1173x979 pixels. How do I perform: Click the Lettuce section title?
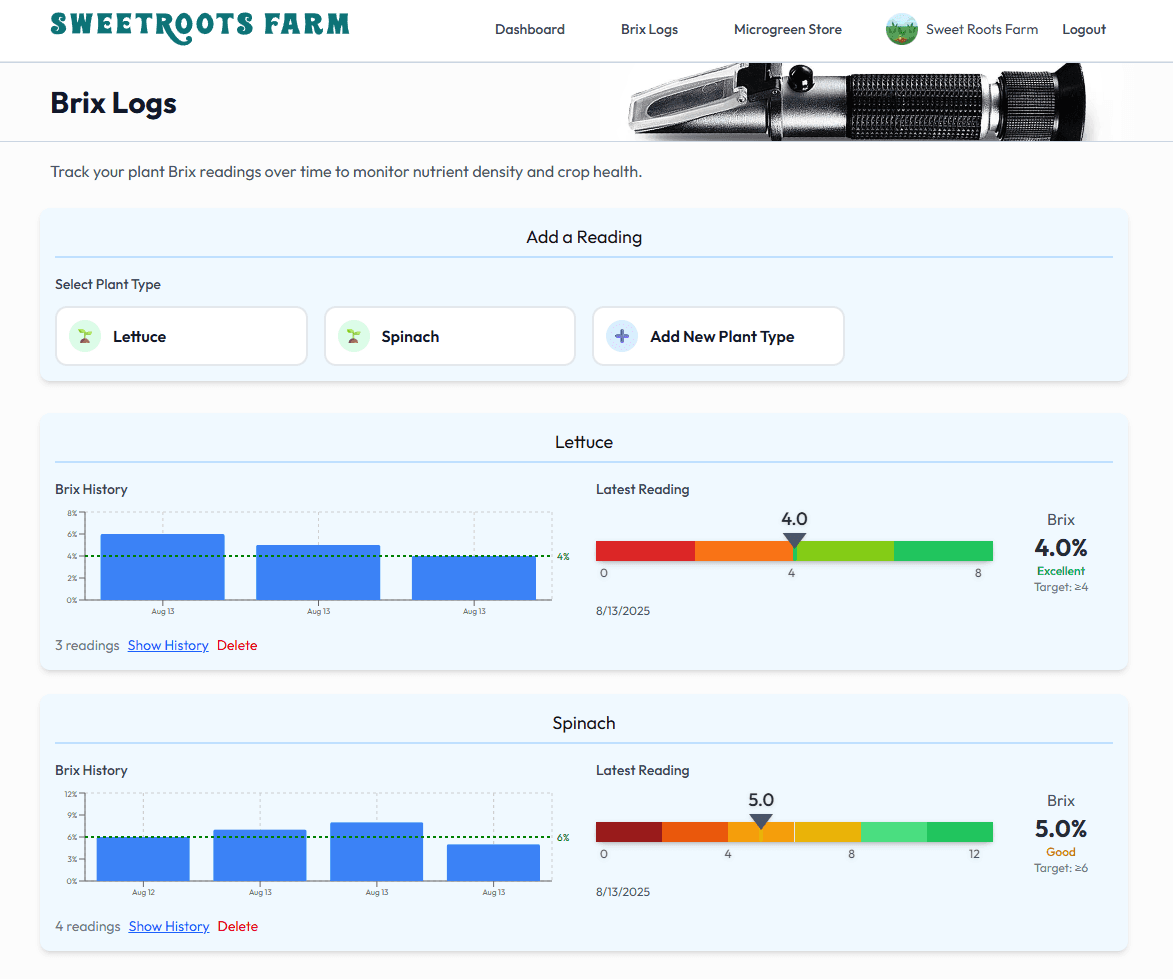(584, 442)
